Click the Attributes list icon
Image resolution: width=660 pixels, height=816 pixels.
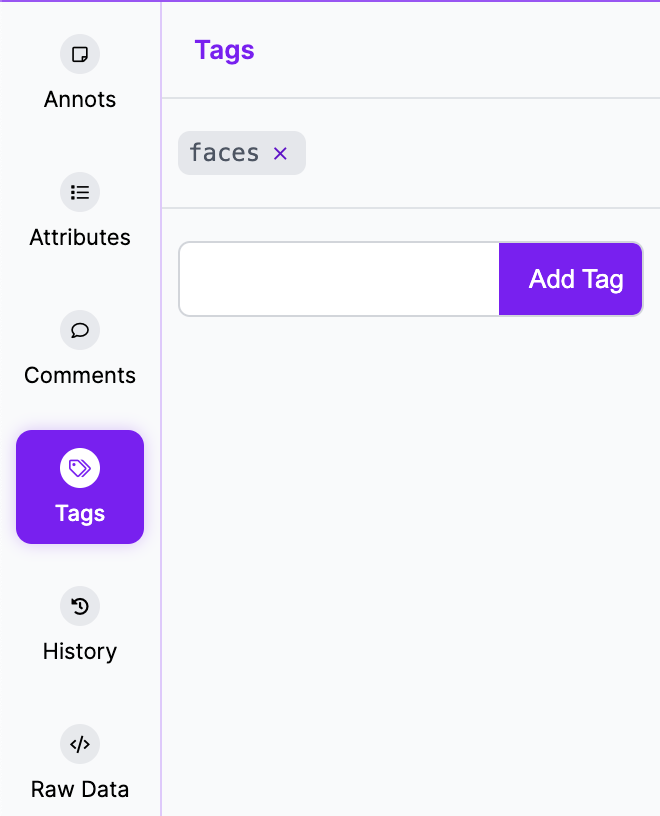coord(80,192)
